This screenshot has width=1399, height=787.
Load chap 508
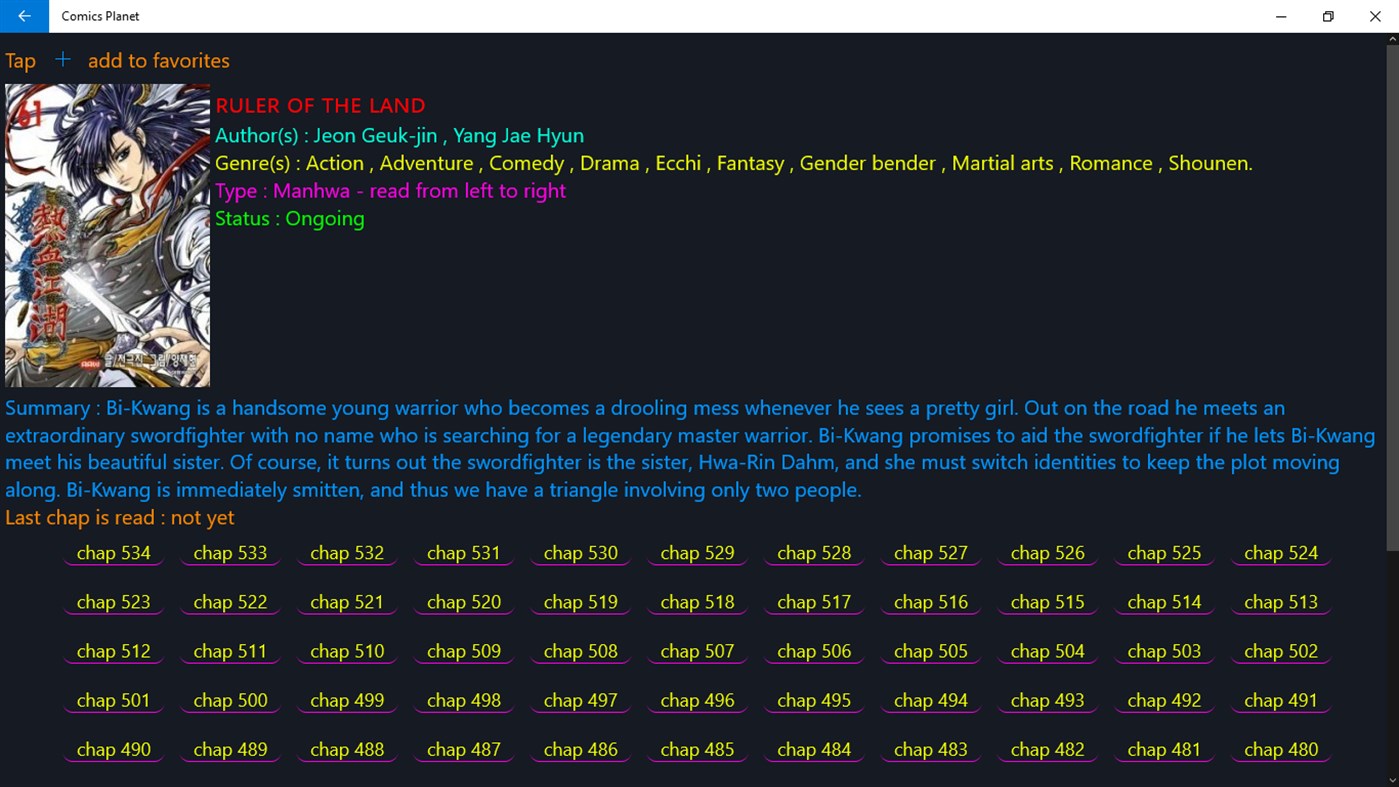[581, 651]
